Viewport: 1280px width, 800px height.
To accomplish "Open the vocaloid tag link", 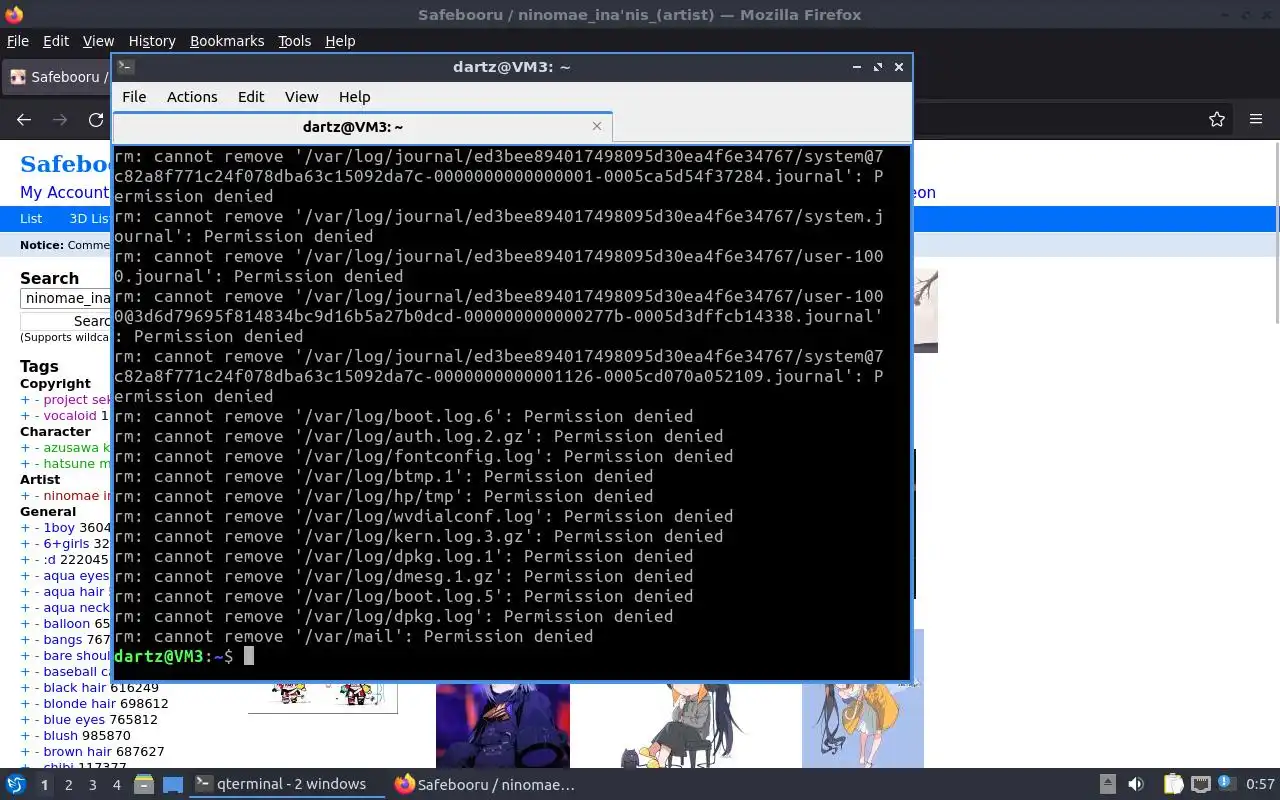I will pos(70,415).
